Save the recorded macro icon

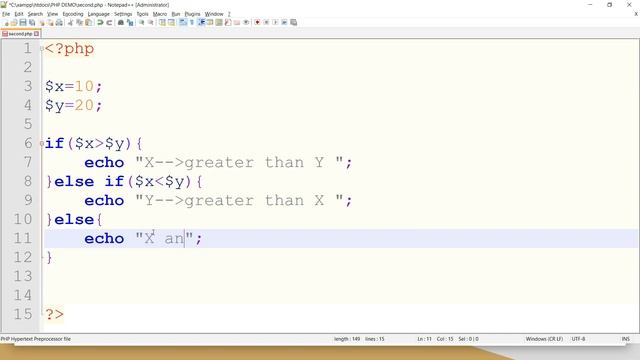pos(293,22)
